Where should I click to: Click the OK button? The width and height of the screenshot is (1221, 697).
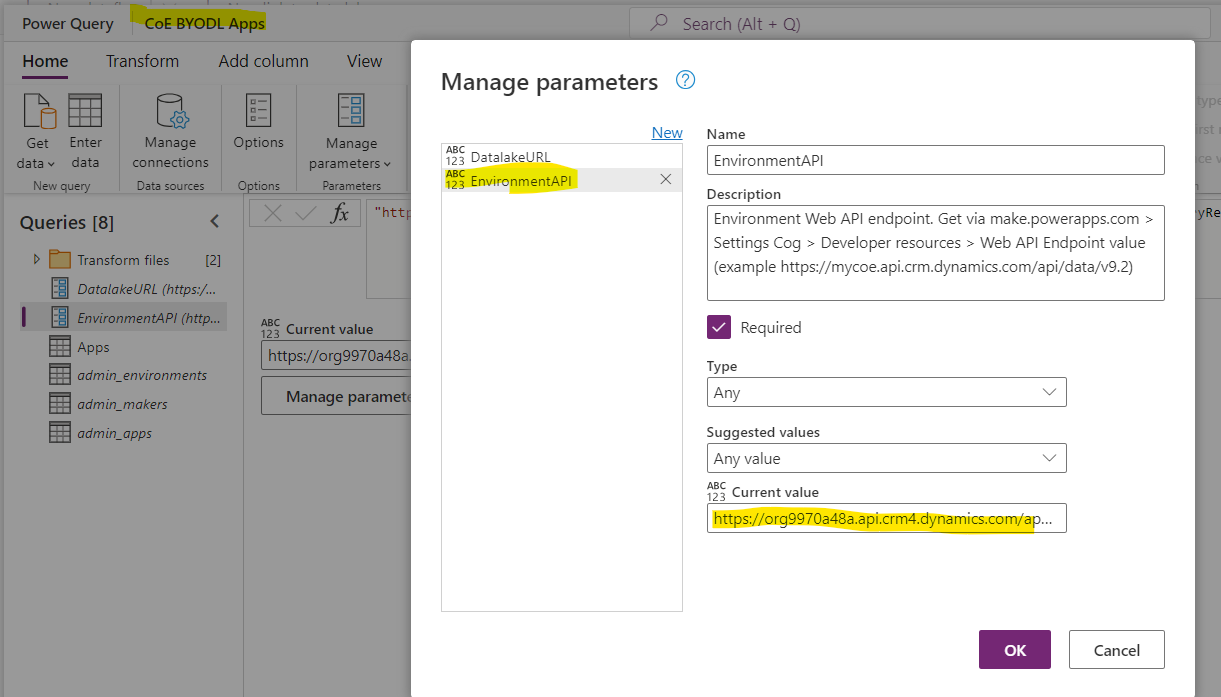(1014, 649)
